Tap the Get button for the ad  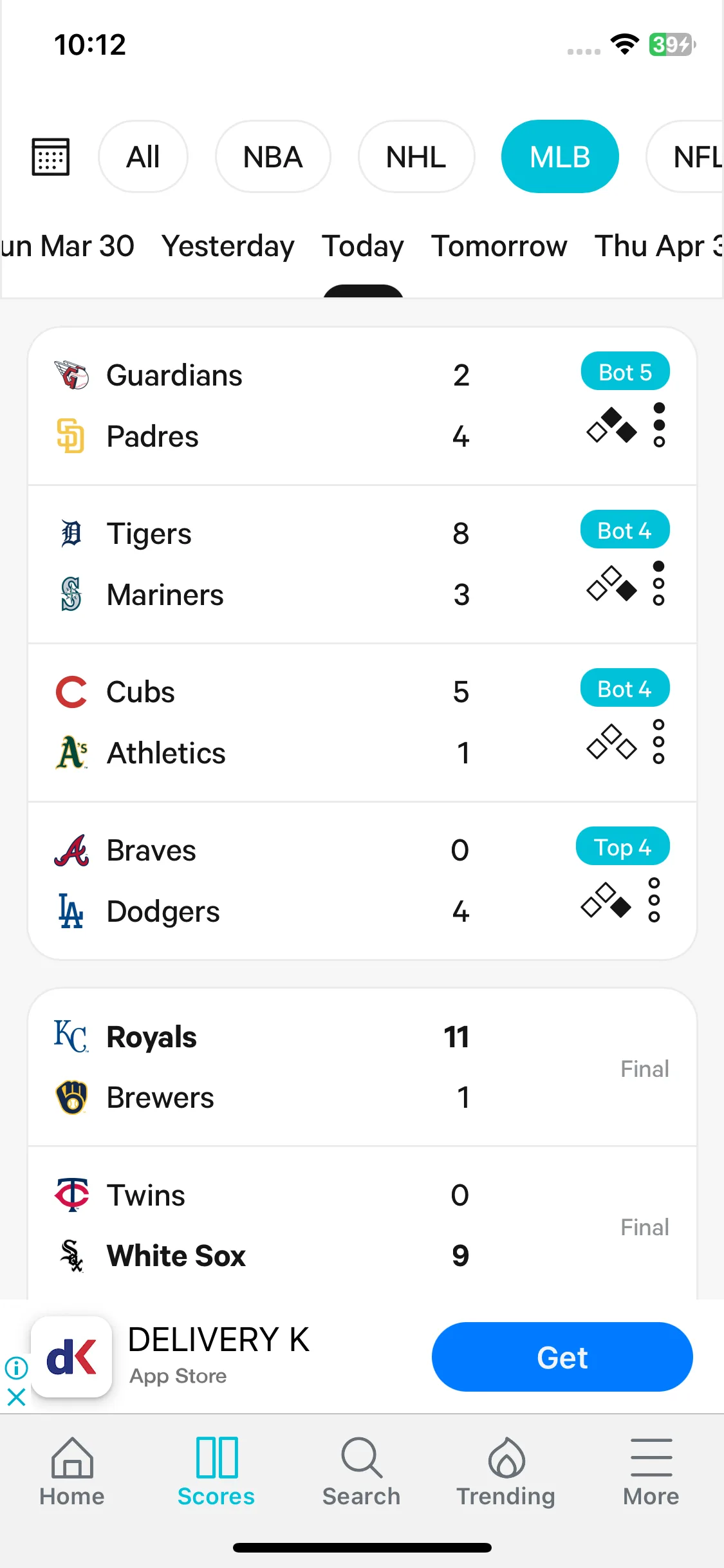pyautogui.click(x=562, y=1357)
